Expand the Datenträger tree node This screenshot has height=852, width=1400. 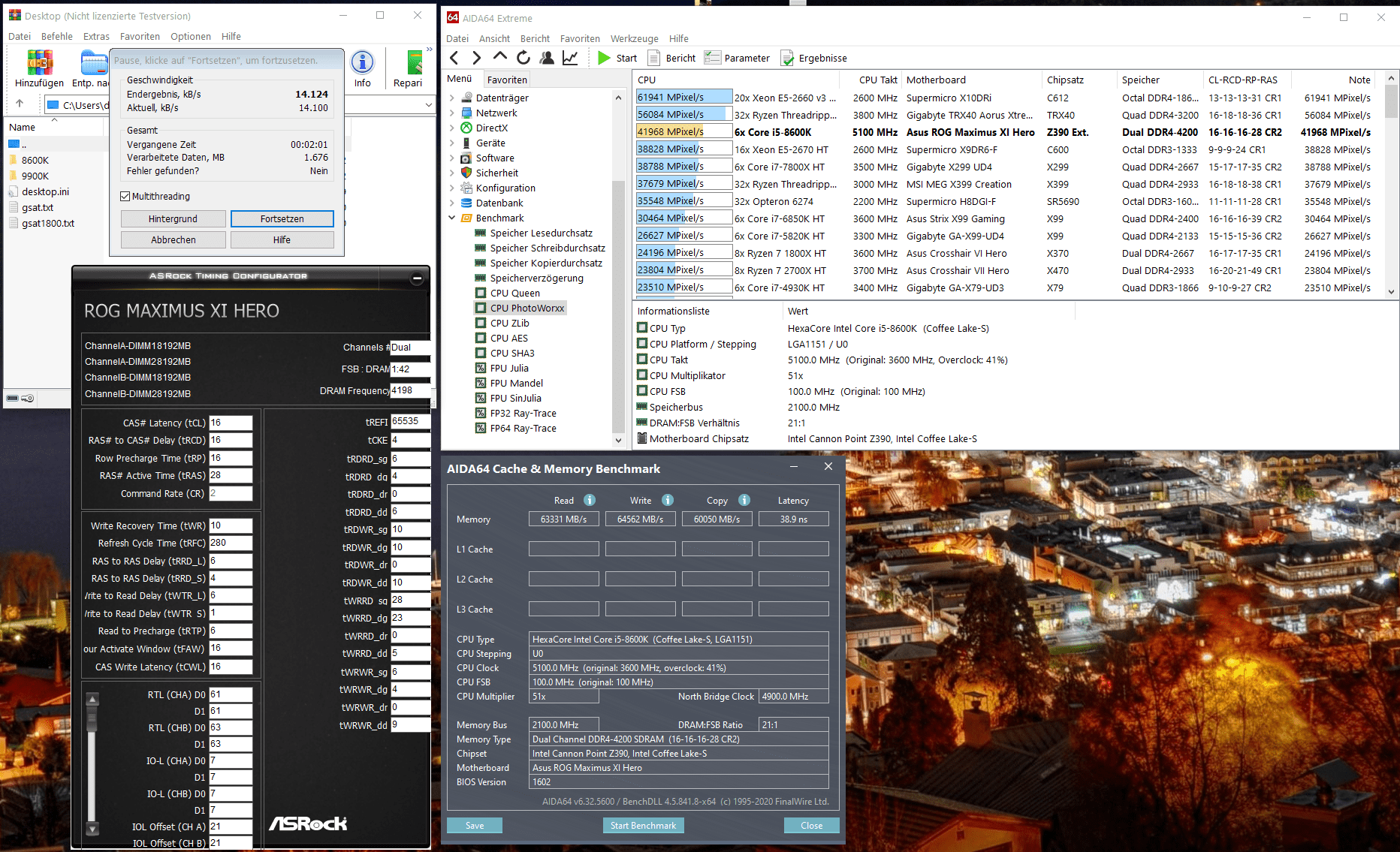click(x=452, y=98)
